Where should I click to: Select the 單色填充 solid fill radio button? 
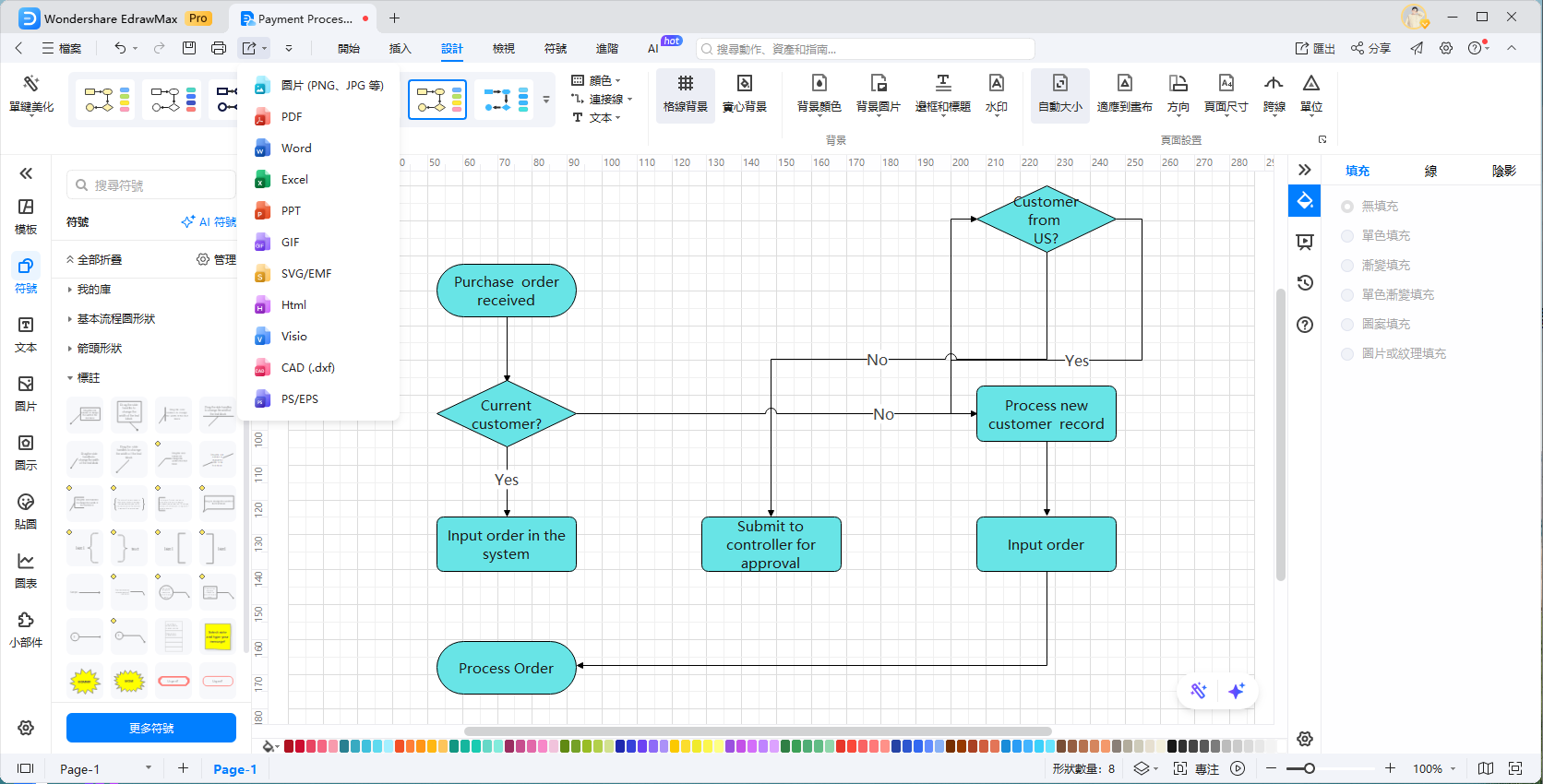click(1347, 236)
